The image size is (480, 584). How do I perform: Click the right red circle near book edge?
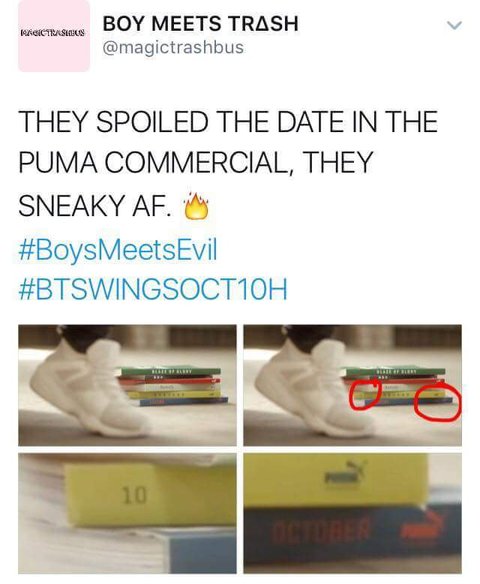tap(438, 403)
